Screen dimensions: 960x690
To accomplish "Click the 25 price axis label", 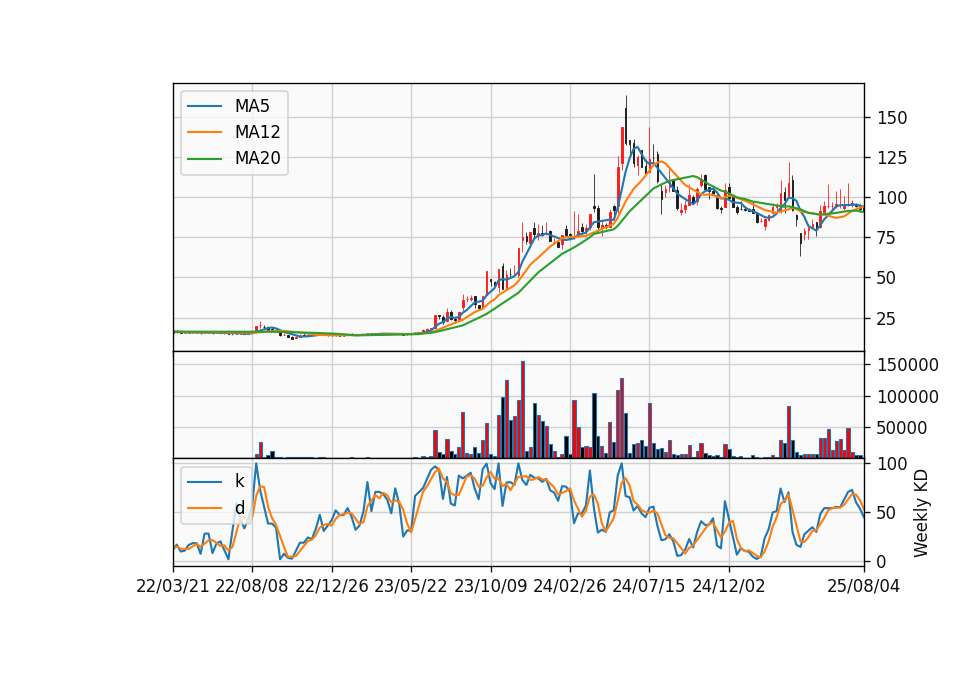I will [x=887, y=318].
